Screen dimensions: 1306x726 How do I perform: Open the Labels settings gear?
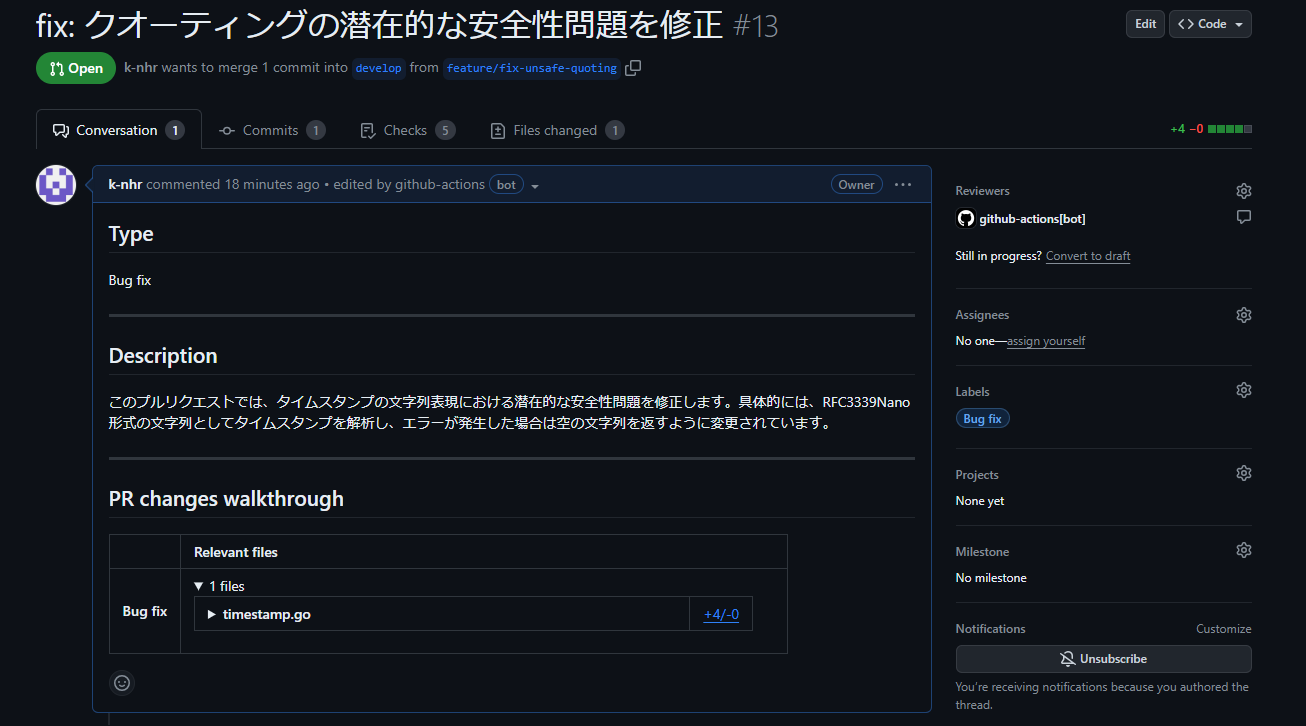coord(1244,390)
